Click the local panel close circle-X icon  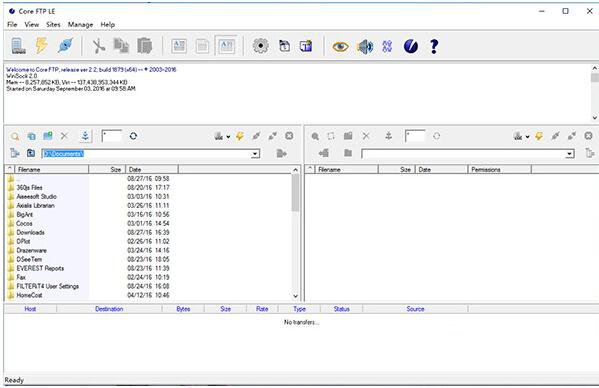(289, 136)
